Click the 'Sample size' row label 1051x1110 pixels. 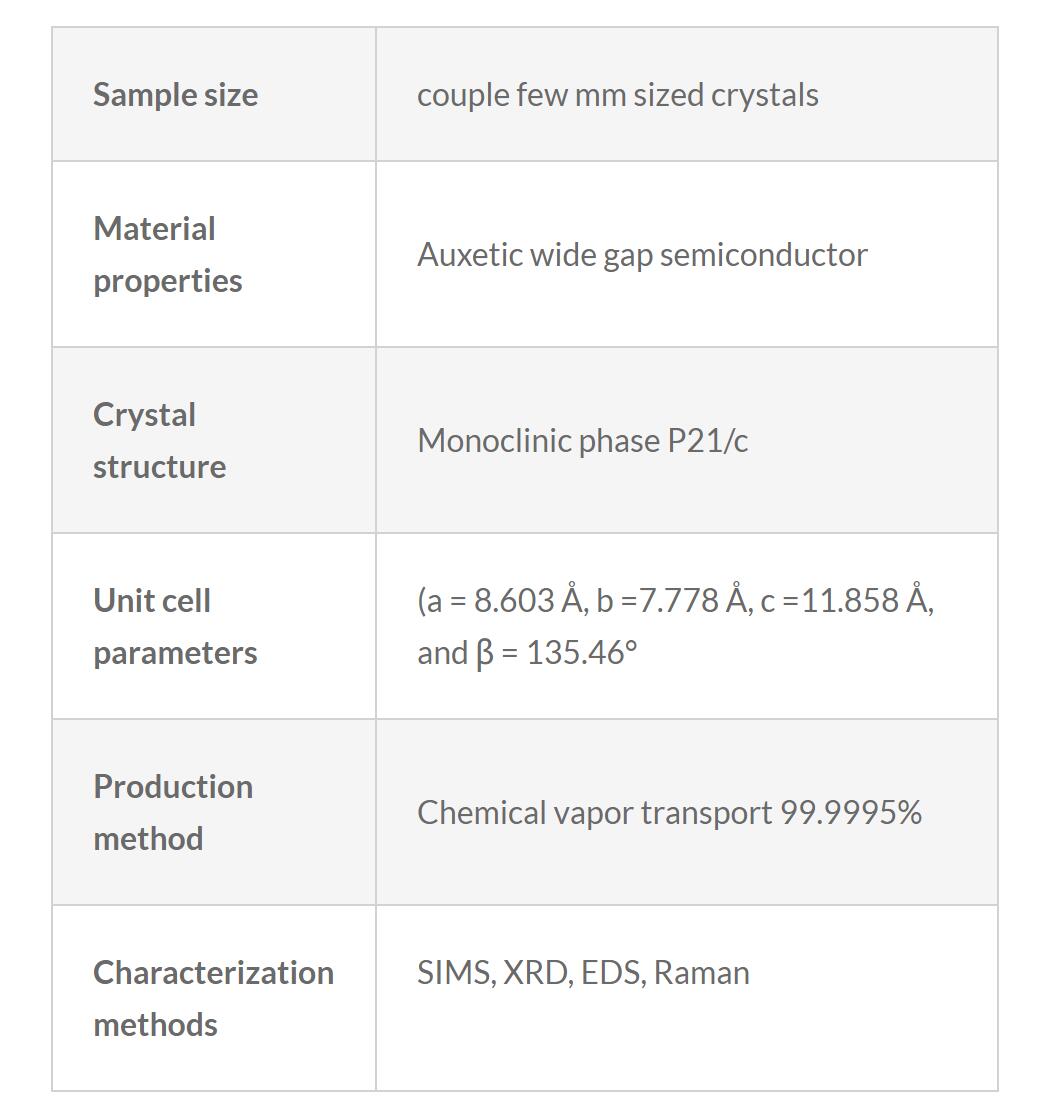175,95
